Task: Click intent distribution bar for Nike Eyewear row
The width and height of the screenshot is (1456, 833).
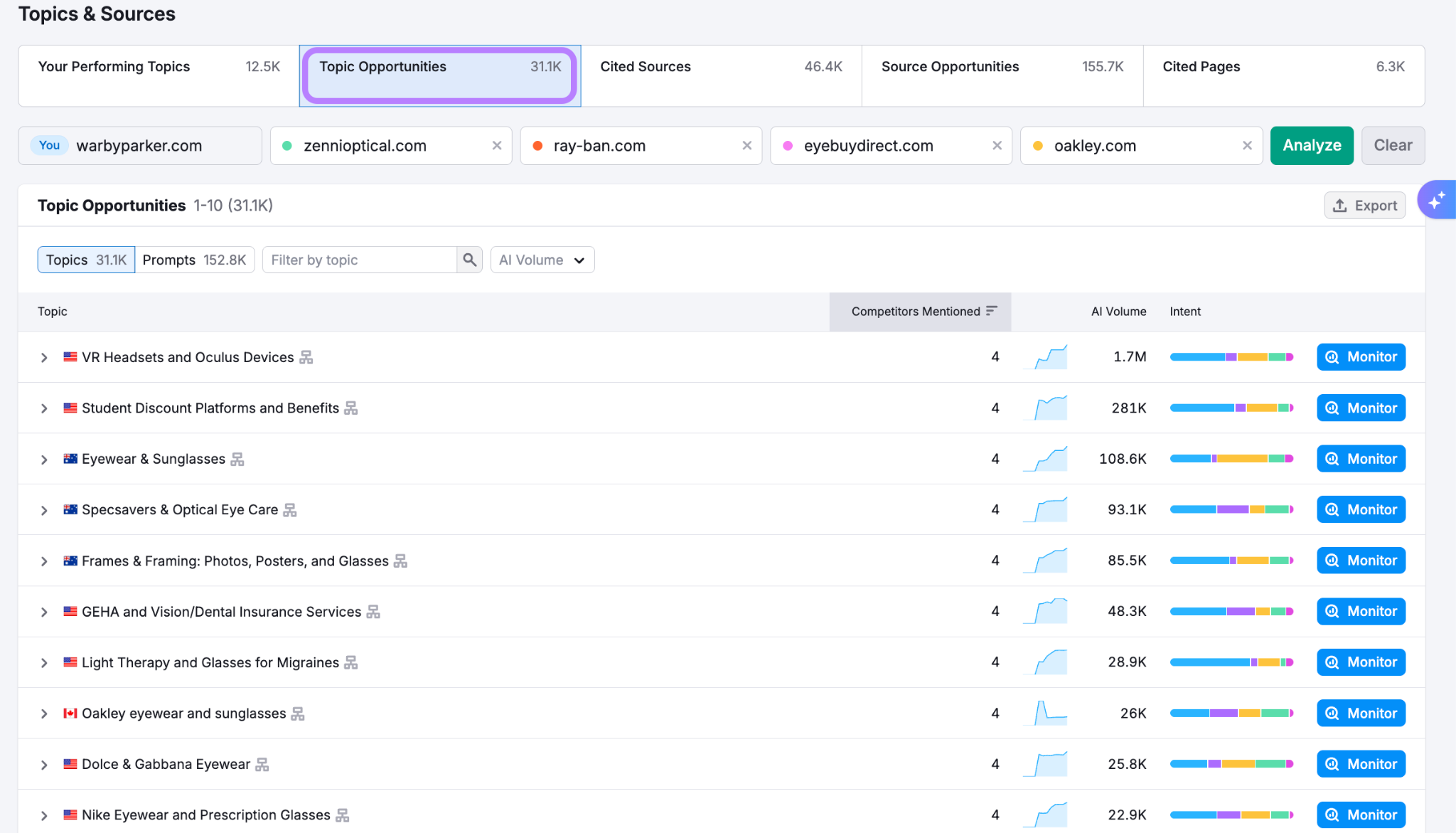Action: coord(1231,815)
